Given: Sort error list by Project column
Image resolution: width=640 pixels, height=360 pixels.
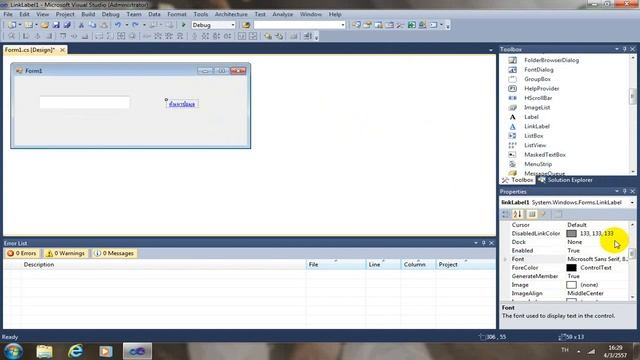Looking at the screenshot, I should [x=465, y=264].
